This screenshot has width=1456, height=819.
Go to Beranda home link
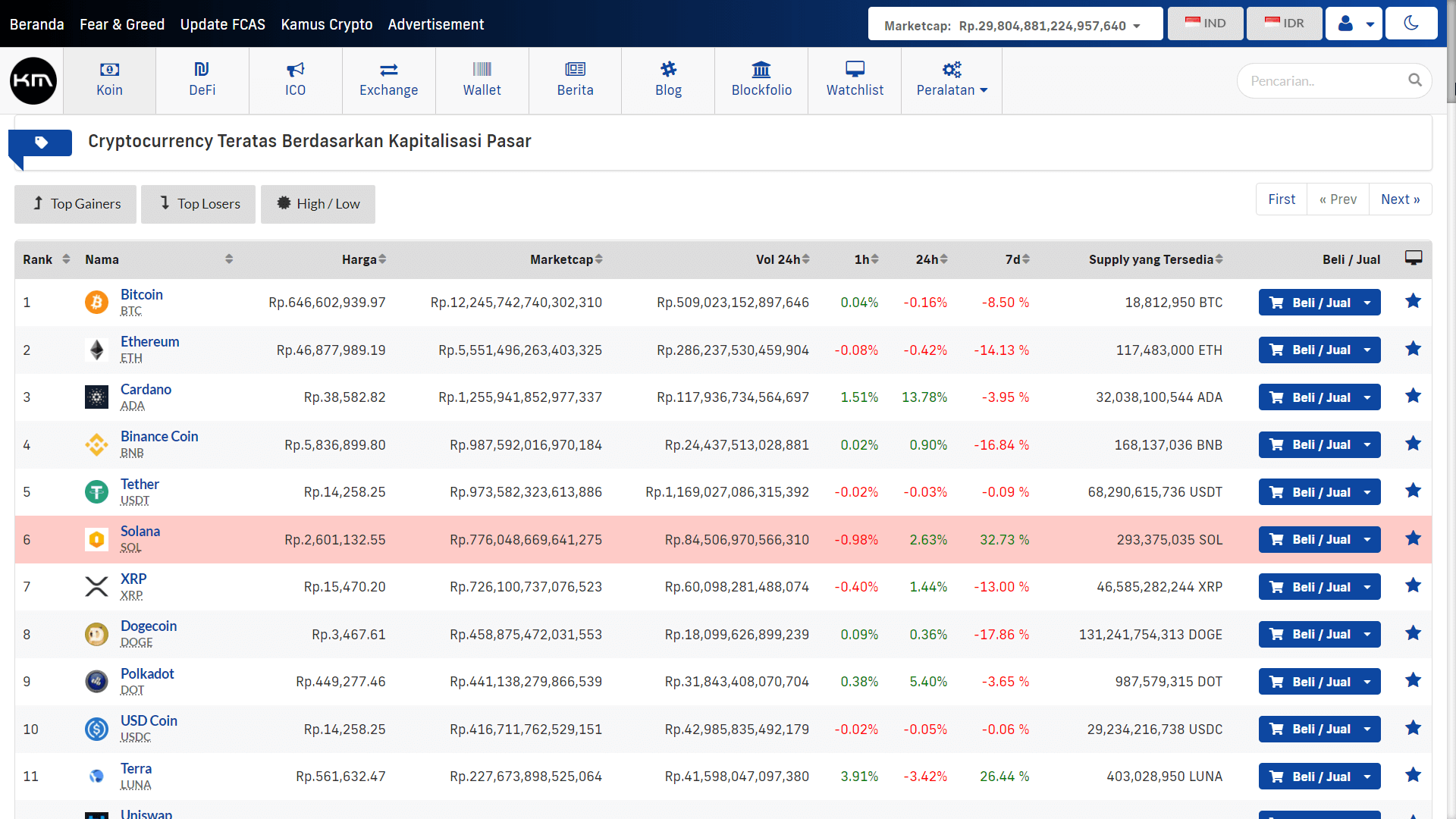37,24
